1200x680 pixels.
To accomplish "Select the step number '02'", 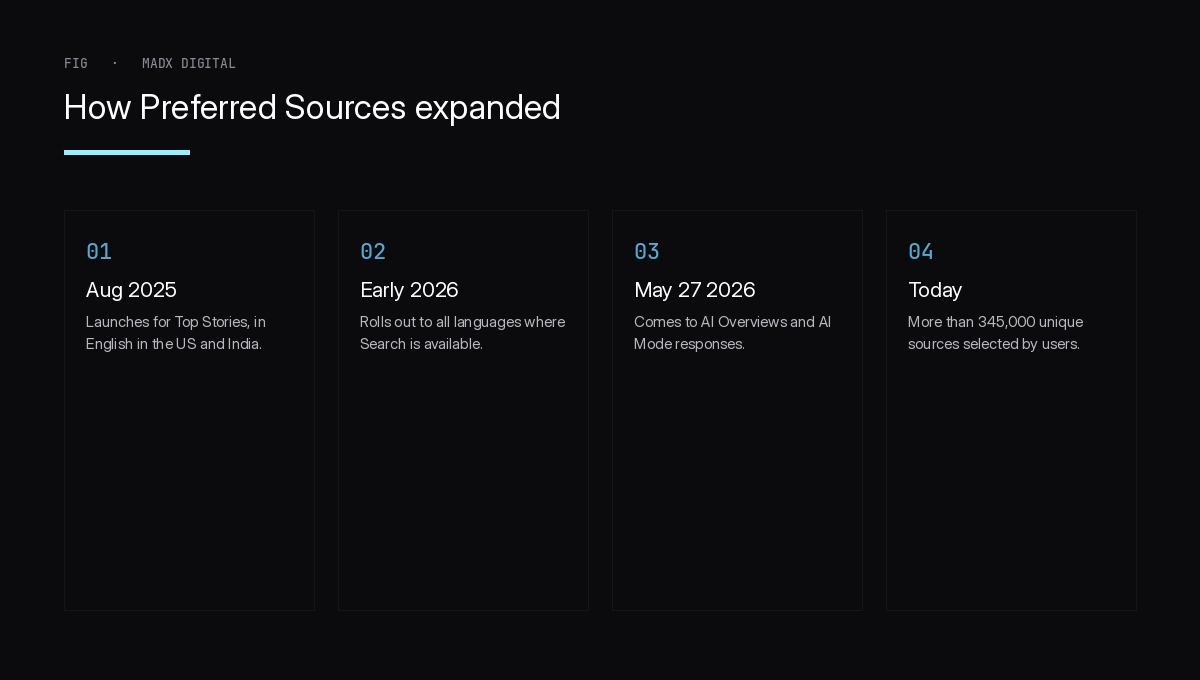I will click(373, 251).
